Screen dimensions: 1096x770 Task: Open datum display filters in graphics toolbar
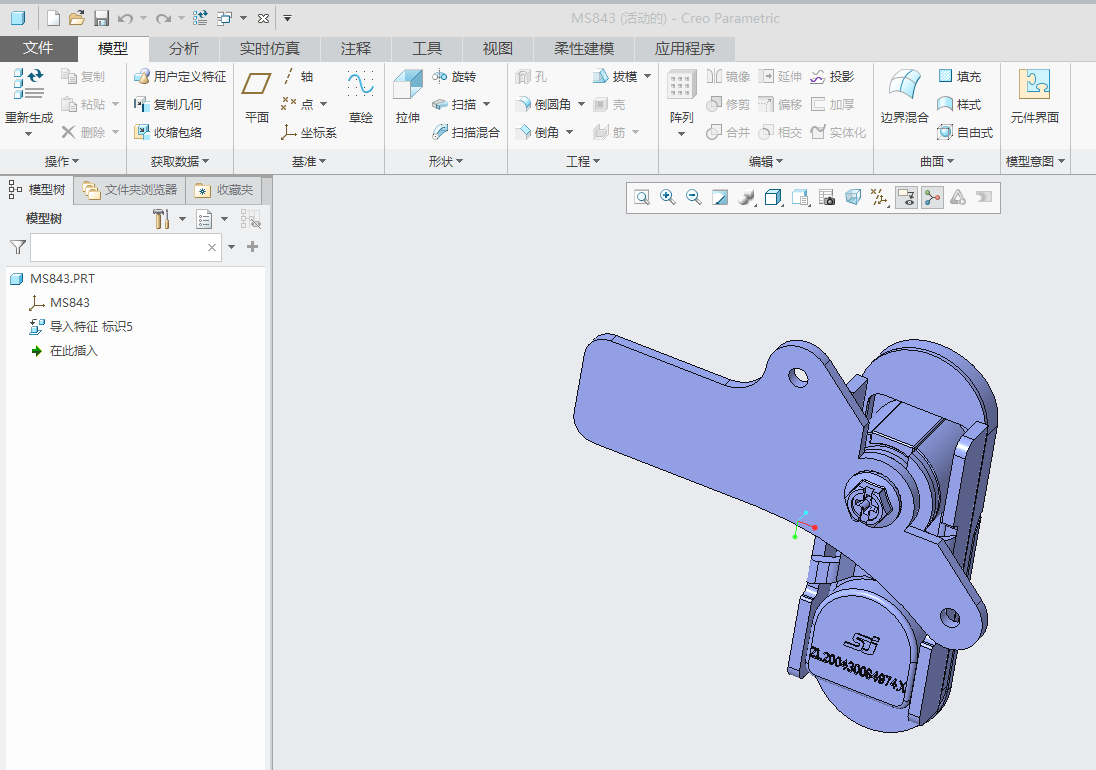pyautogui.click(x=879, y=198)
